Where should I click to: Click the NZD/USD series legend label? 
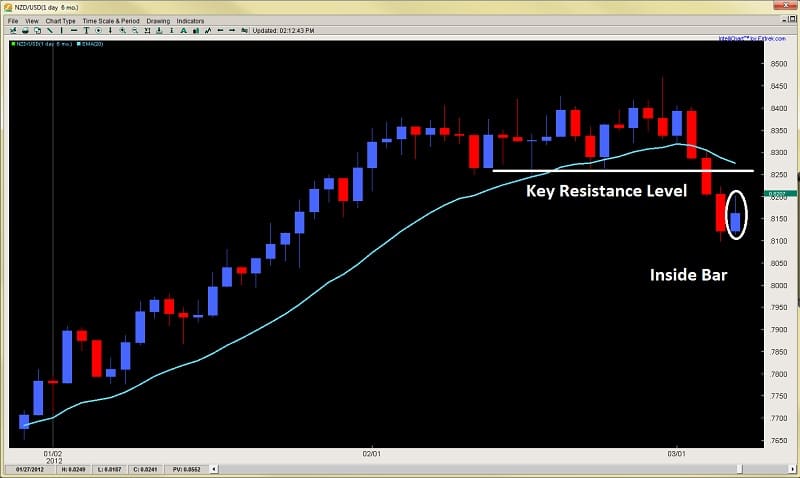coord(42,44)
